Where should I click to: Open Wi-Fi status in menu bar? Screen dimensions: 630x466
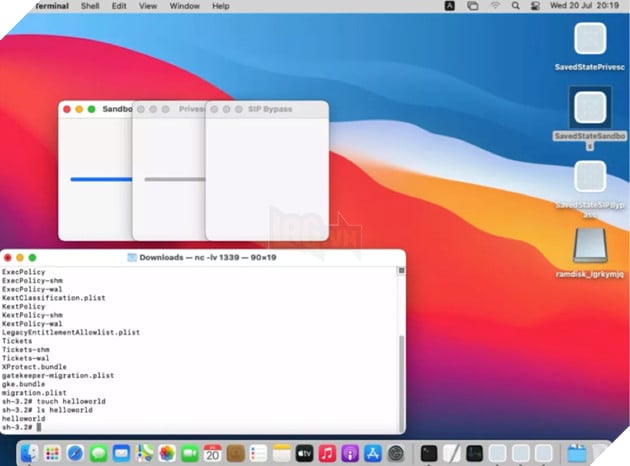point(495,6)
